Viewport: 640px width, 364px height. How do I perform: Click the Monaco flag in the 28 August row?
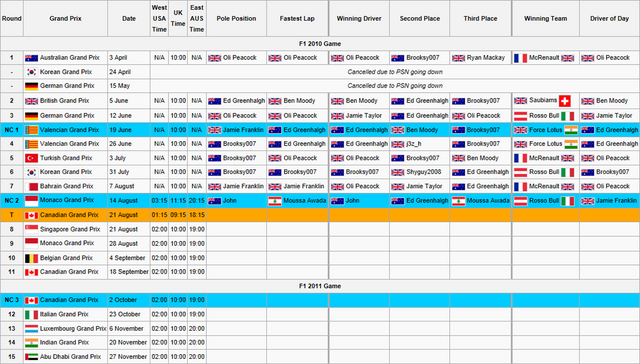[31, 244]
